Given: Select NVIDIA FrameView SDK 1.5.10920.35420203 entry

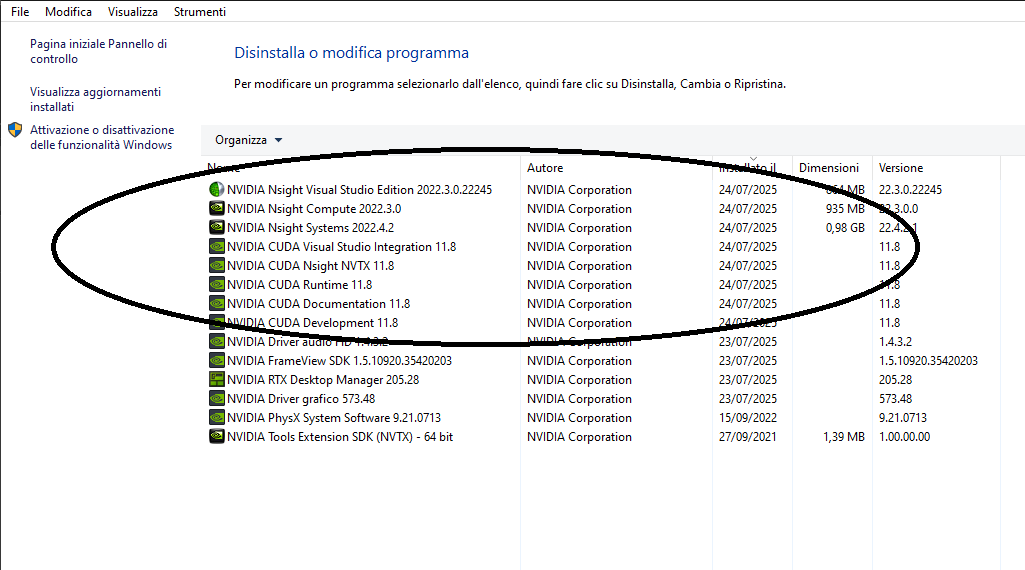Looking at the screenshot, I should pyautogui.click(x=339, y=360).
